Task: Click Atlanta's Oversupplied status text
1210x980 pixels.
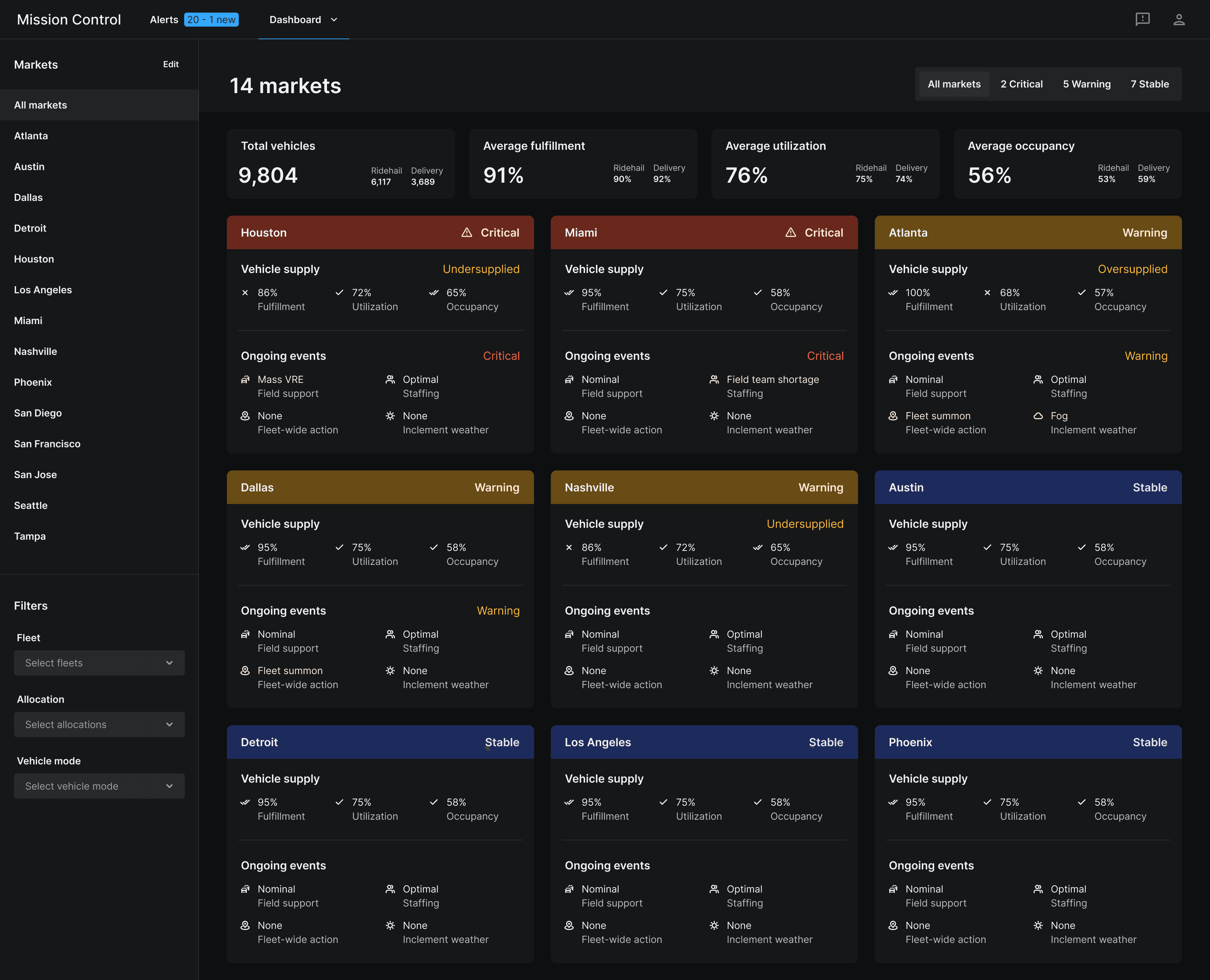Action: (1132, 269)
